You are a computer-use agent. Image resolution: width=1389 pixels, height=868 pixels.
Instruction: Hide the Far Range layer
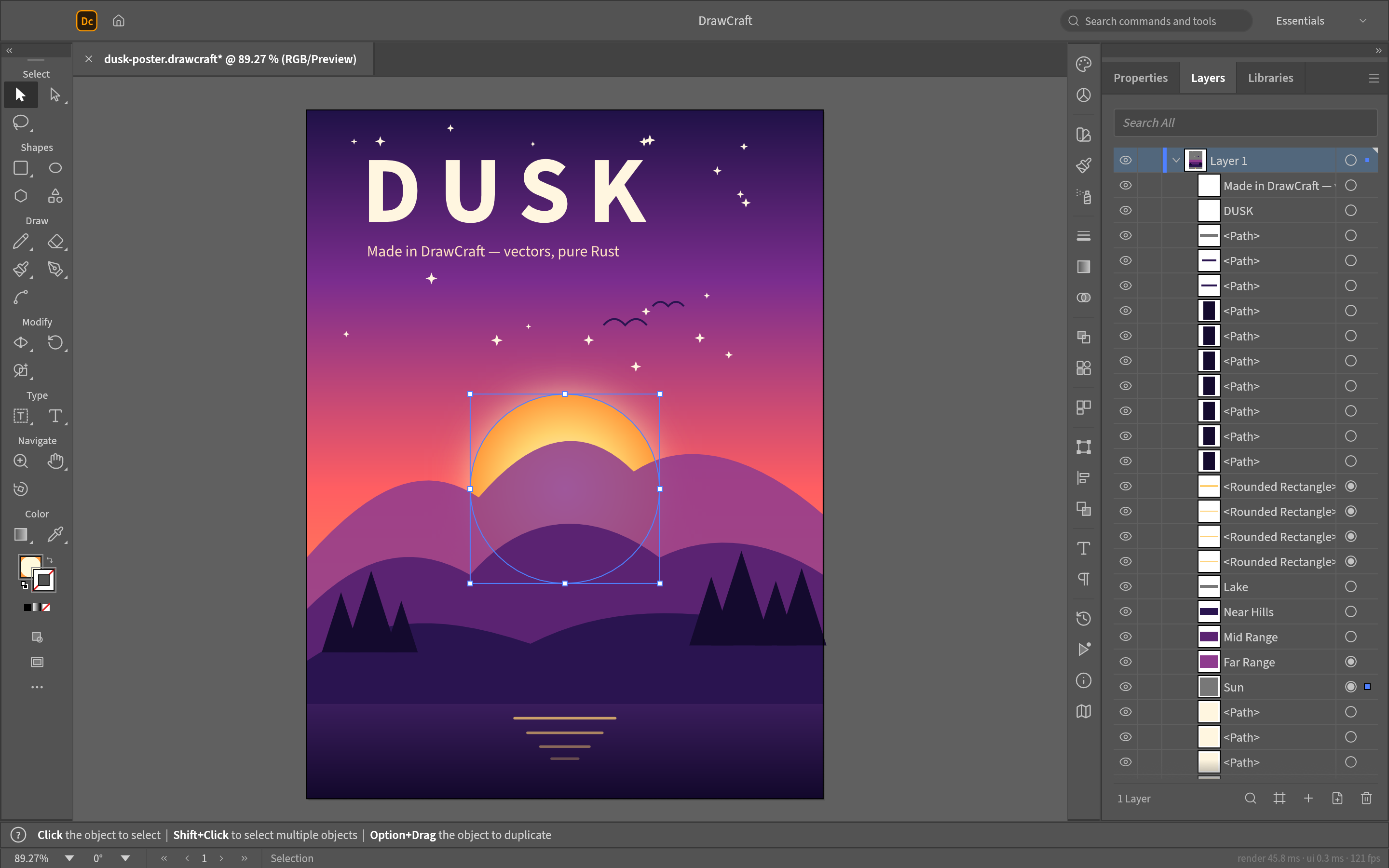pos(1126,662)
